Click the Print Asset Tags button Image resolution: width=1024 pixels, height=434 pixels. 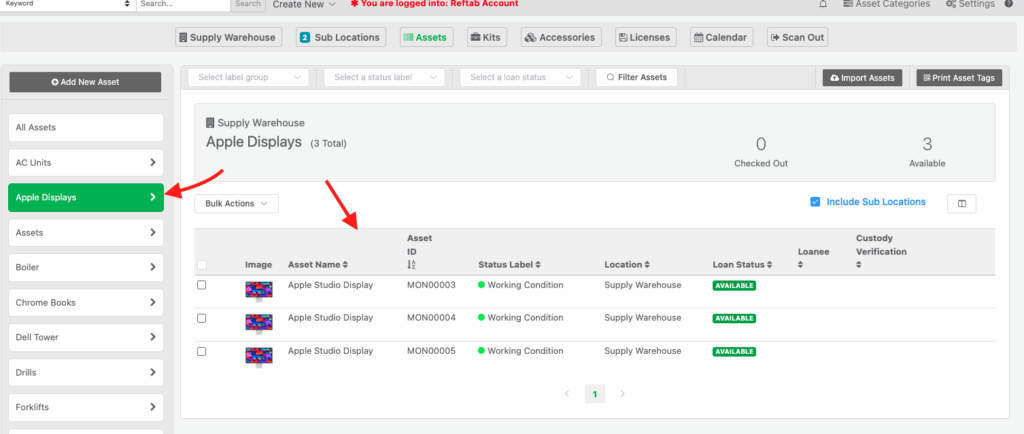pos(959,78)
